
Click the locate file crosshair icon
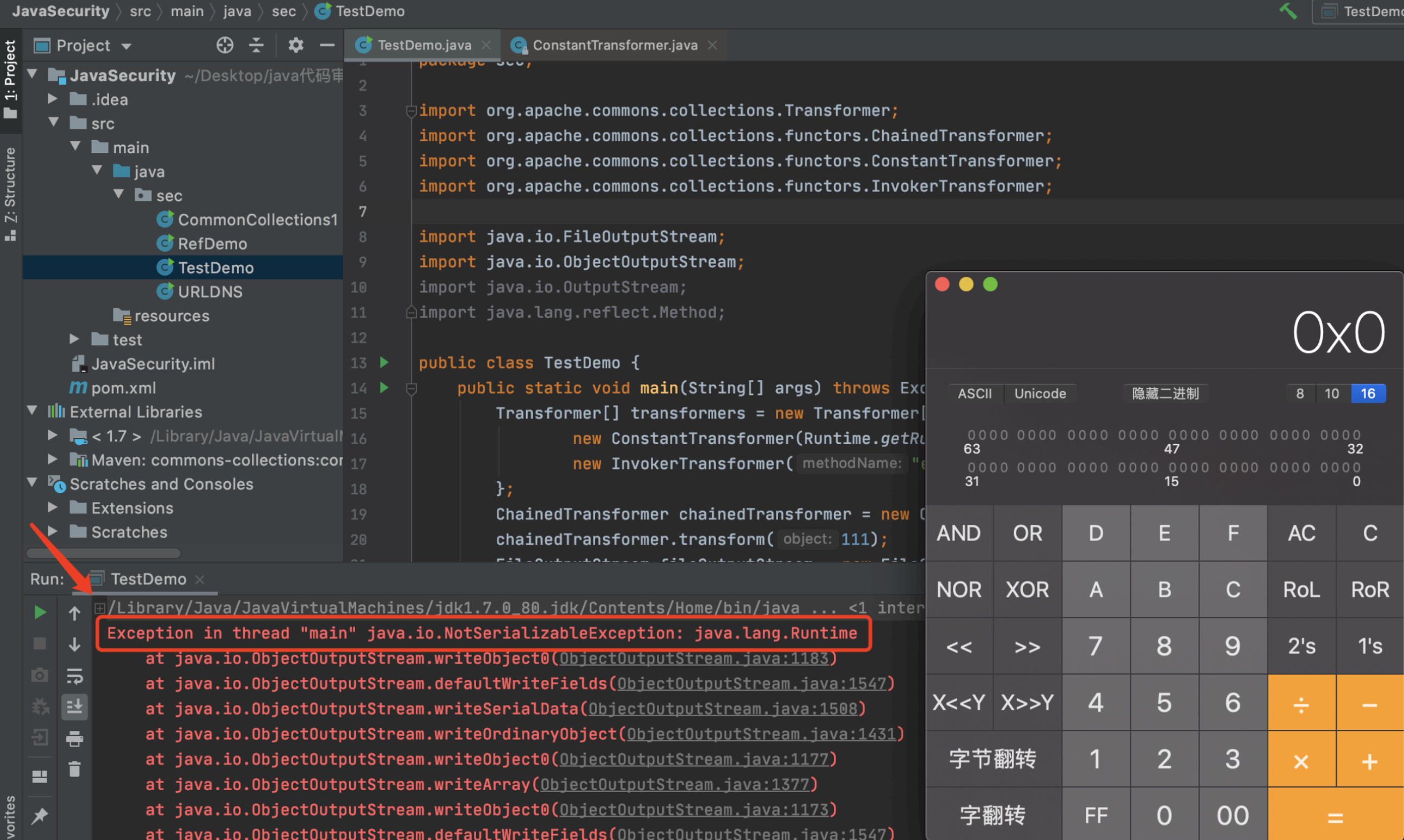[225, 44]
